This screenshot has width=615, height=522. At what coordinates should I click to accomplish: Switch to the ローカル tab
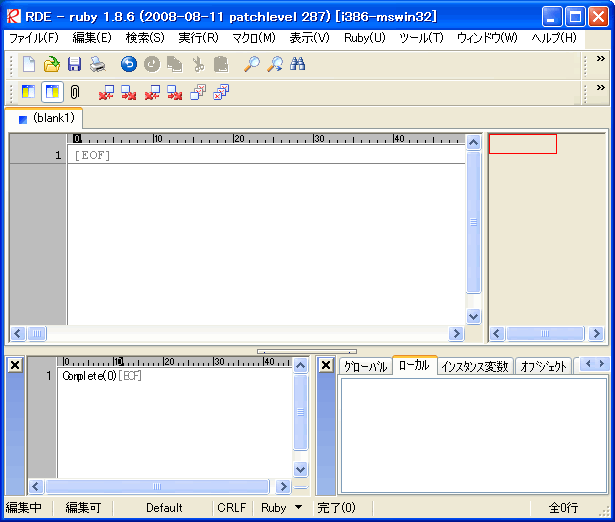click(x=414, y=366)
